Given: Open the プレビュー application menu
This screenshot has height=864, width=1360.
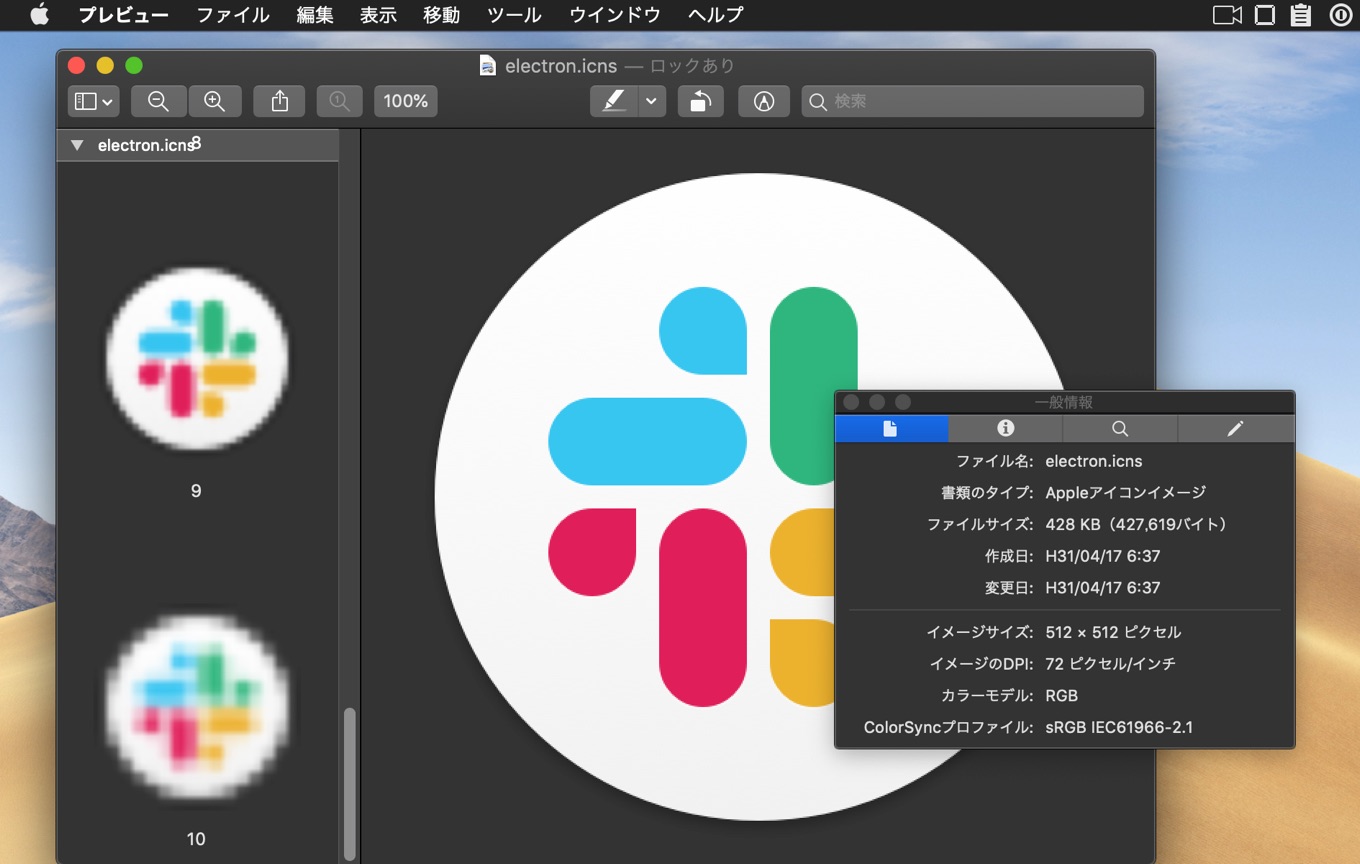Looking at the screenshot, I should tap(123, 15).
